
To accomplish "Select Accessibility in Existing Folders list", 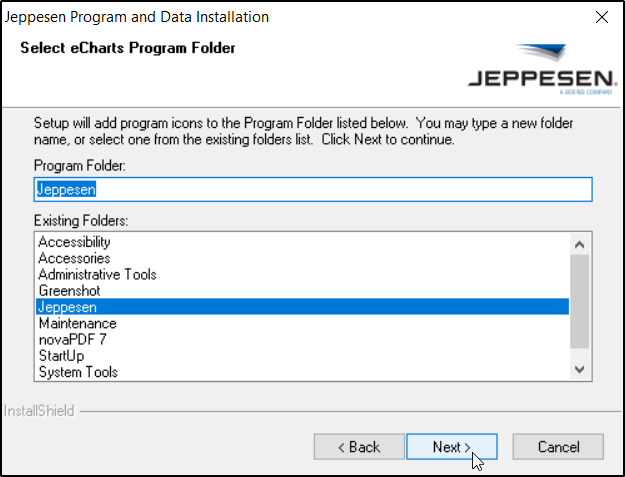I will click(x=74, y=242).
